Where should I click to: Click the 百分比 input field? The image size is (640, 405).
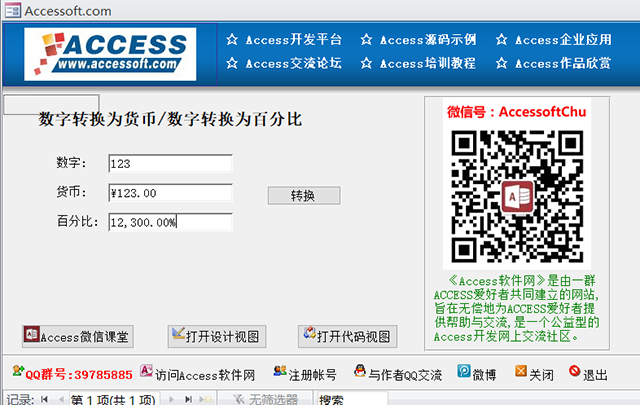171,222
